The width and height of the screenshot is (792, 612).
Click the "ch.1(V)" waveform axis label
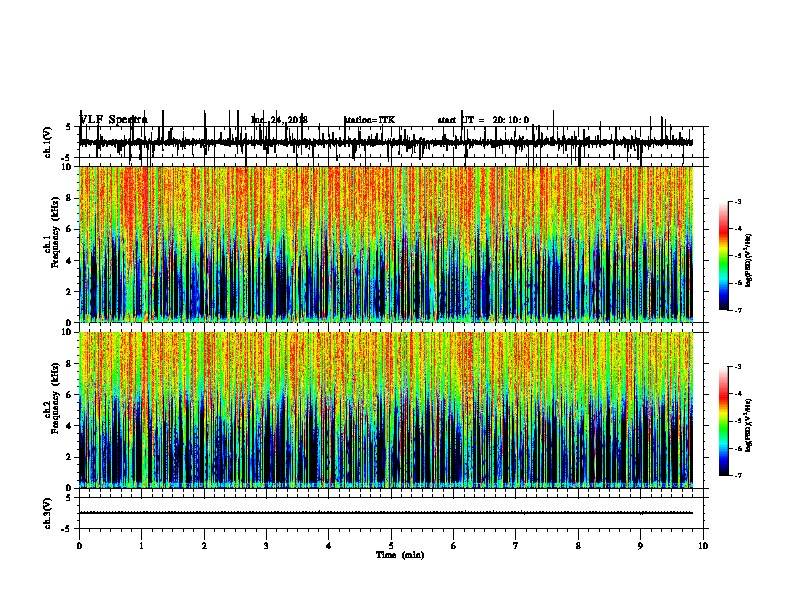pyautogui.click(x=48, y=142)
